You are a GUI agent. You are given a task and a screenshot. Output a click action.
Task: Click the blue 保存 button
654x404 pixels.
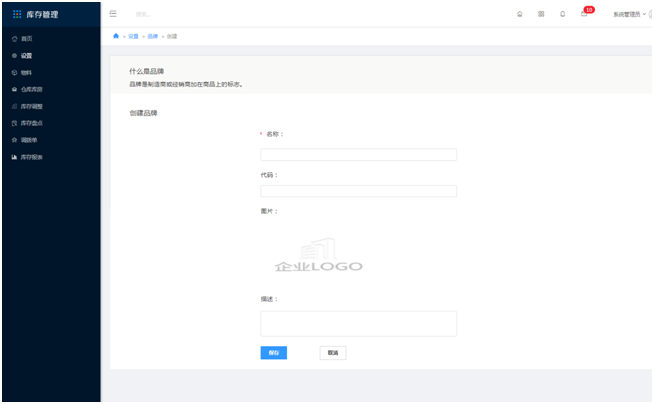click(274, 353)
